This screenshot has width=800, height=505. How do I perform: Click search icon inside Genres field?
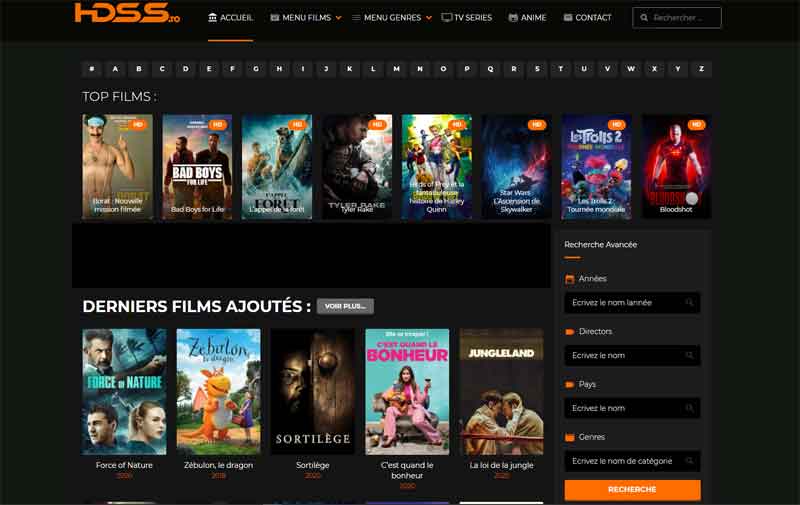[x=689, y=461]
